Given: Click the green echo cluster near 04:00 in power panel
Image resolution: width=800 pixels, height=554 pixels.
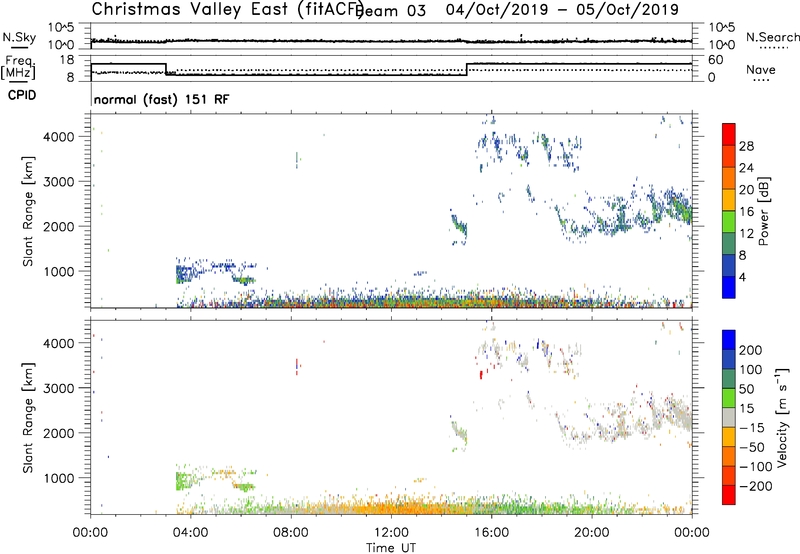Looking at the screenshot, I should pos(183,274).
